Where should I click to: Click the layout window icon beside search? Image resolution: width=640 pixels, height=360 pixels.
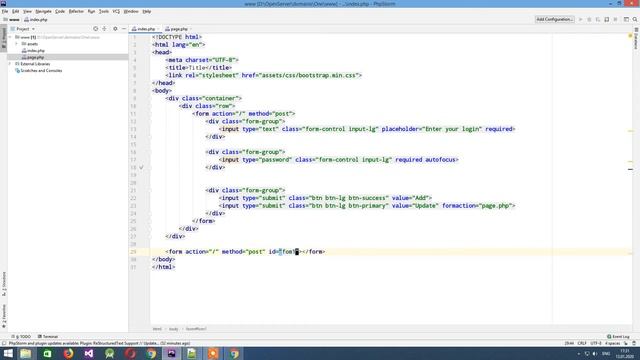point(626,19)
